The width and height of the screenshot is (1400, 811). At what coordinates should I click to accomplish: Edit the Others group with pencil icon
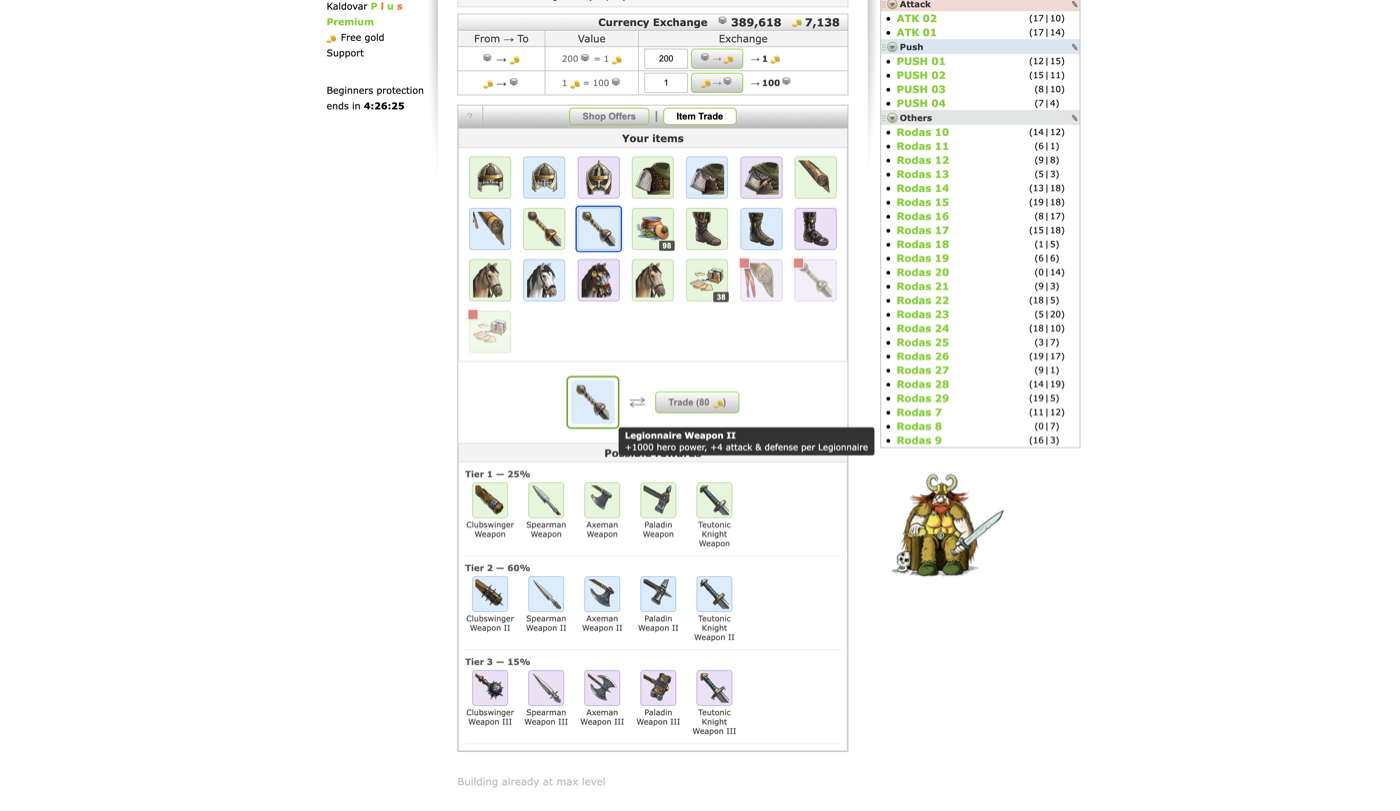(1074, 118)
